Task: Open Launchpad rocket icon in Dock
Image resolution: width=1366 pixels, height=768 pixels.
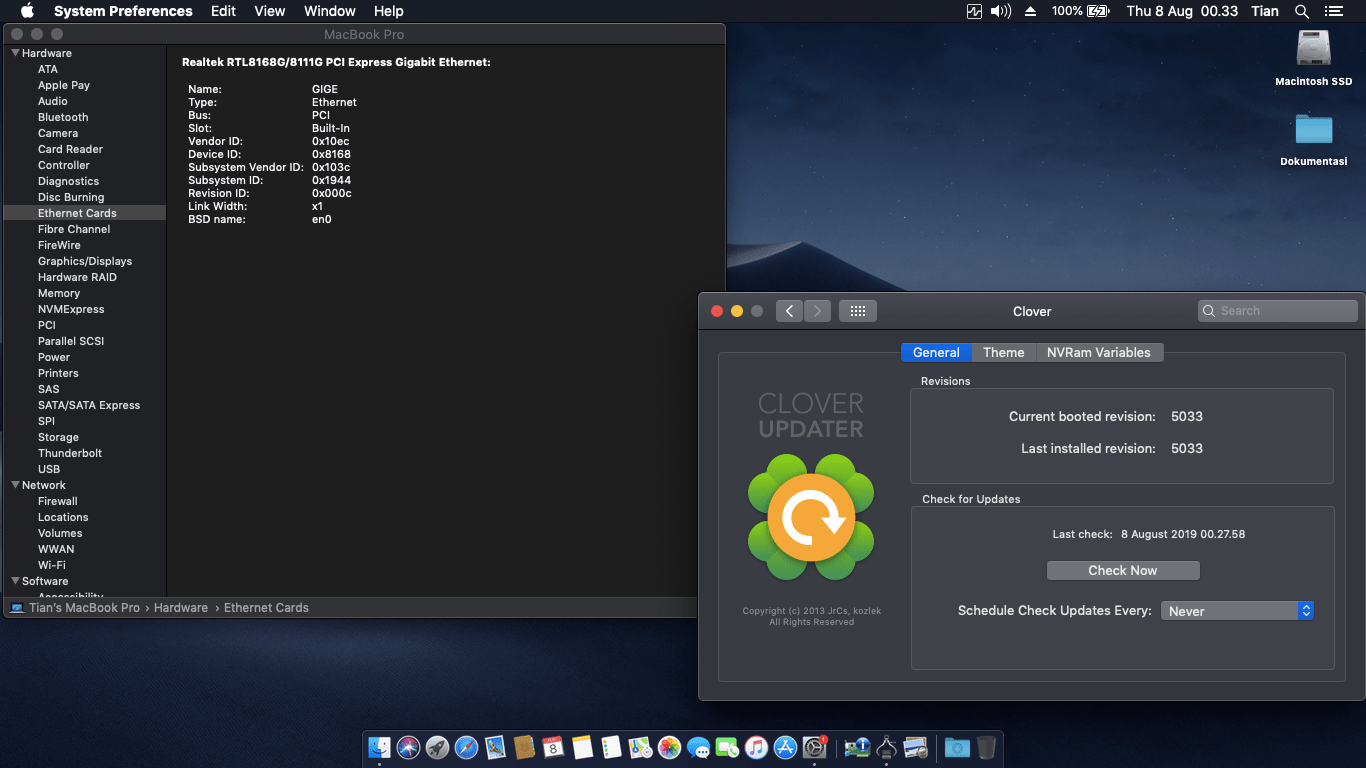Action: 437,747
